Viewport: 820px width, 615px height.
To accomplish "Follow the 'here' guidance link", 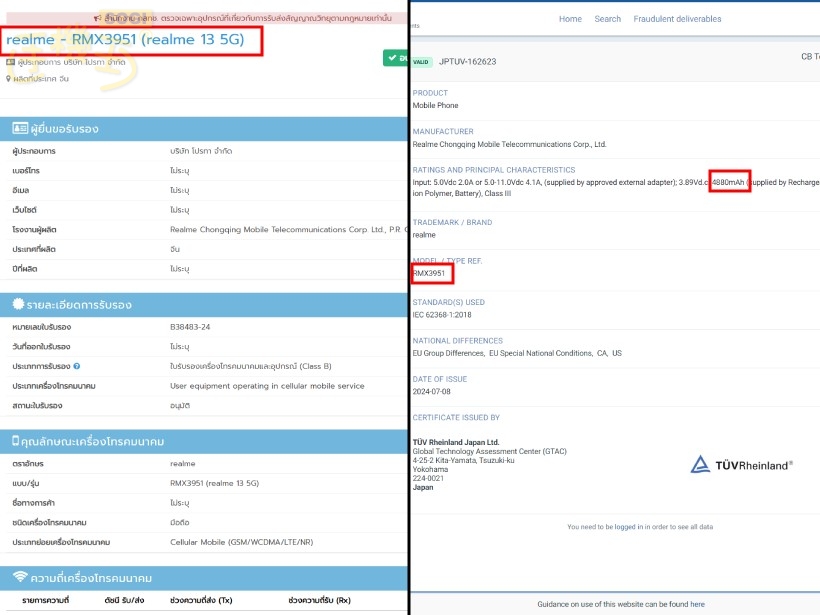I will pos(697,604).
